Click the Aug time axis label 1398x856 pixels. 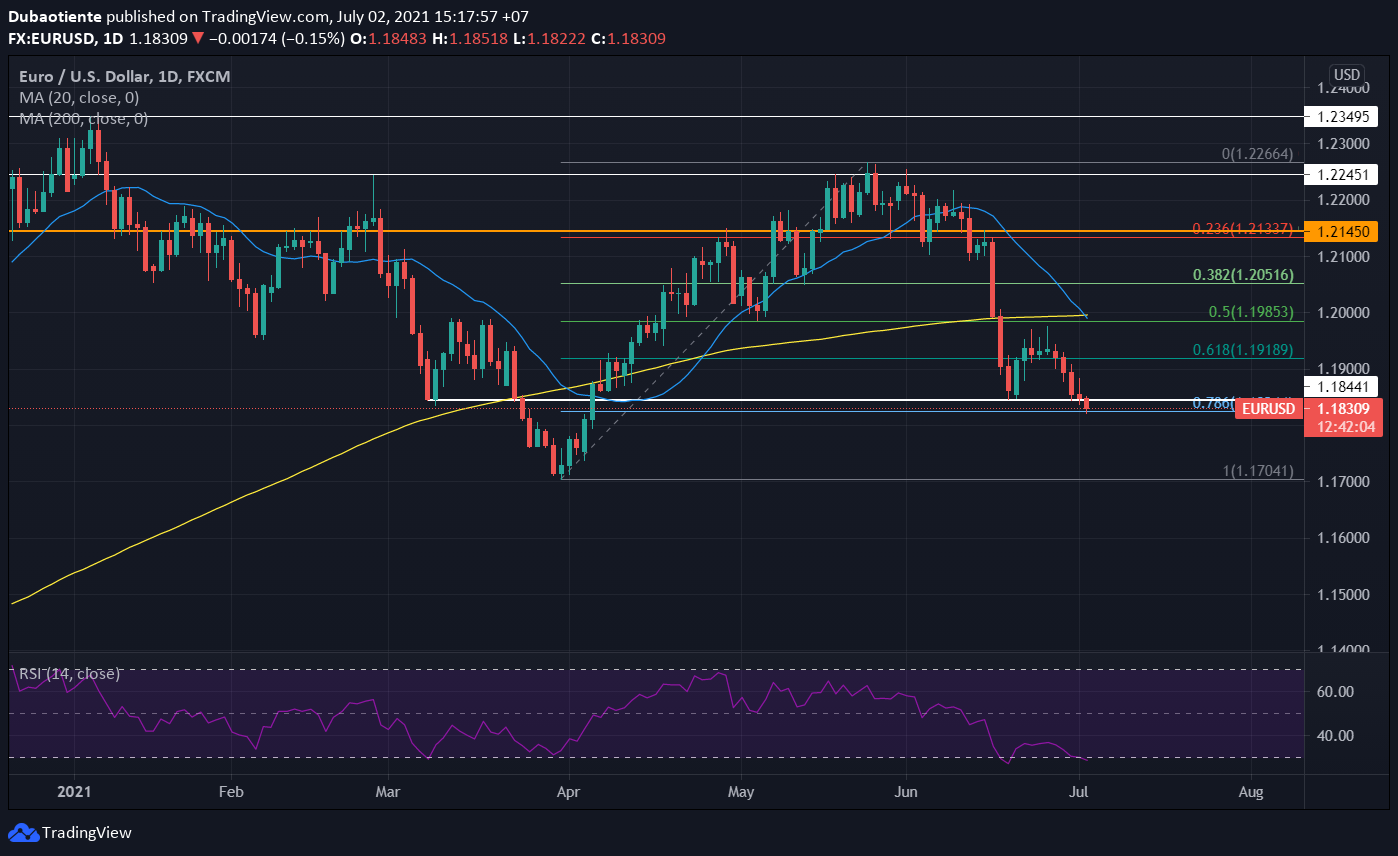pyautogui.click(x=1251, y=792)
